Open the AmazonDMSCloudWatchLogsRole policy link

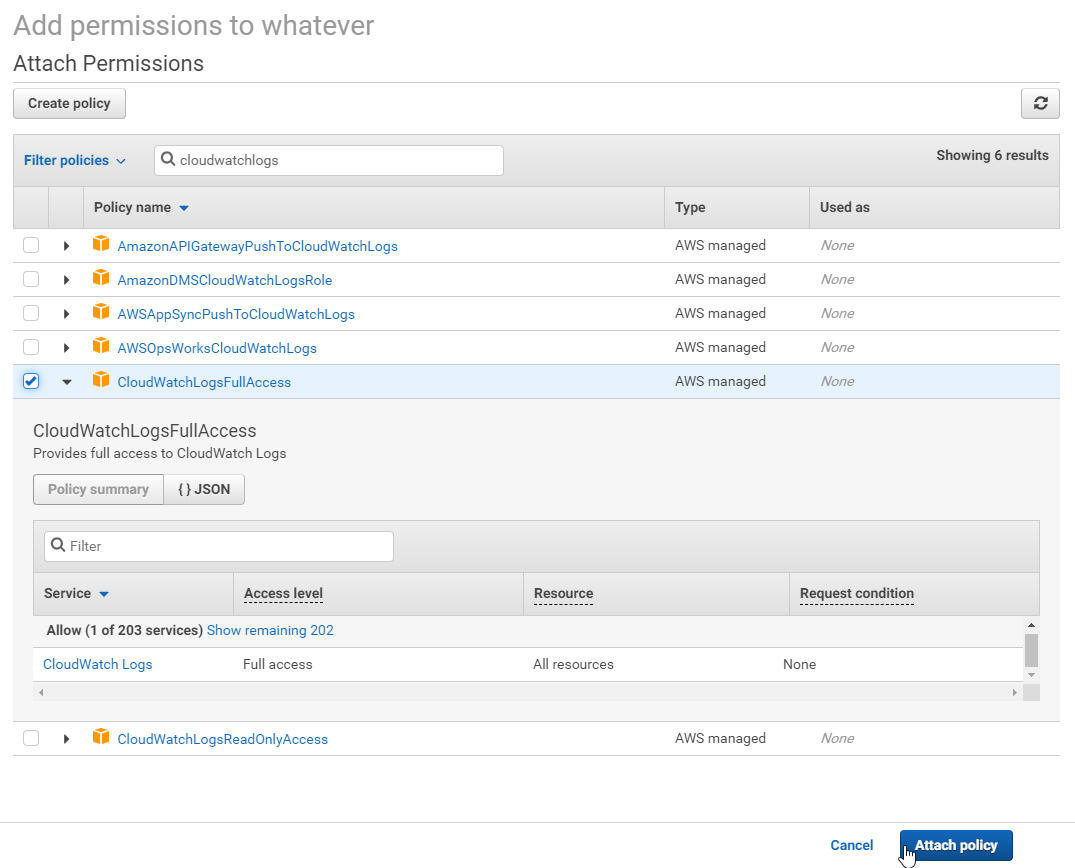224,280
